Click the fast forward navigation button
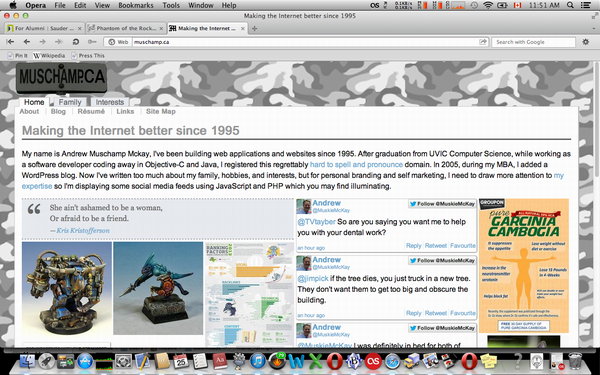Screen dimensions: 600x375 59,42
